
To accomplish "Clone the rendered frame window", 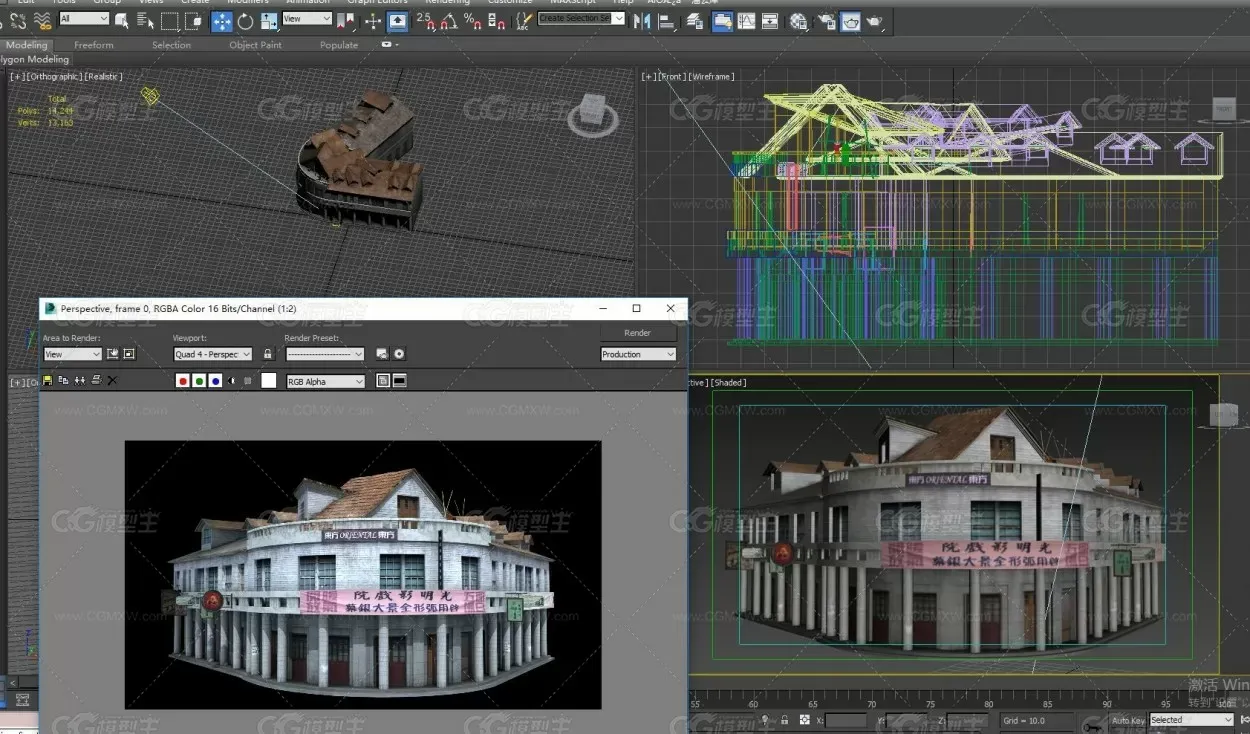I will tap(79, 381).
